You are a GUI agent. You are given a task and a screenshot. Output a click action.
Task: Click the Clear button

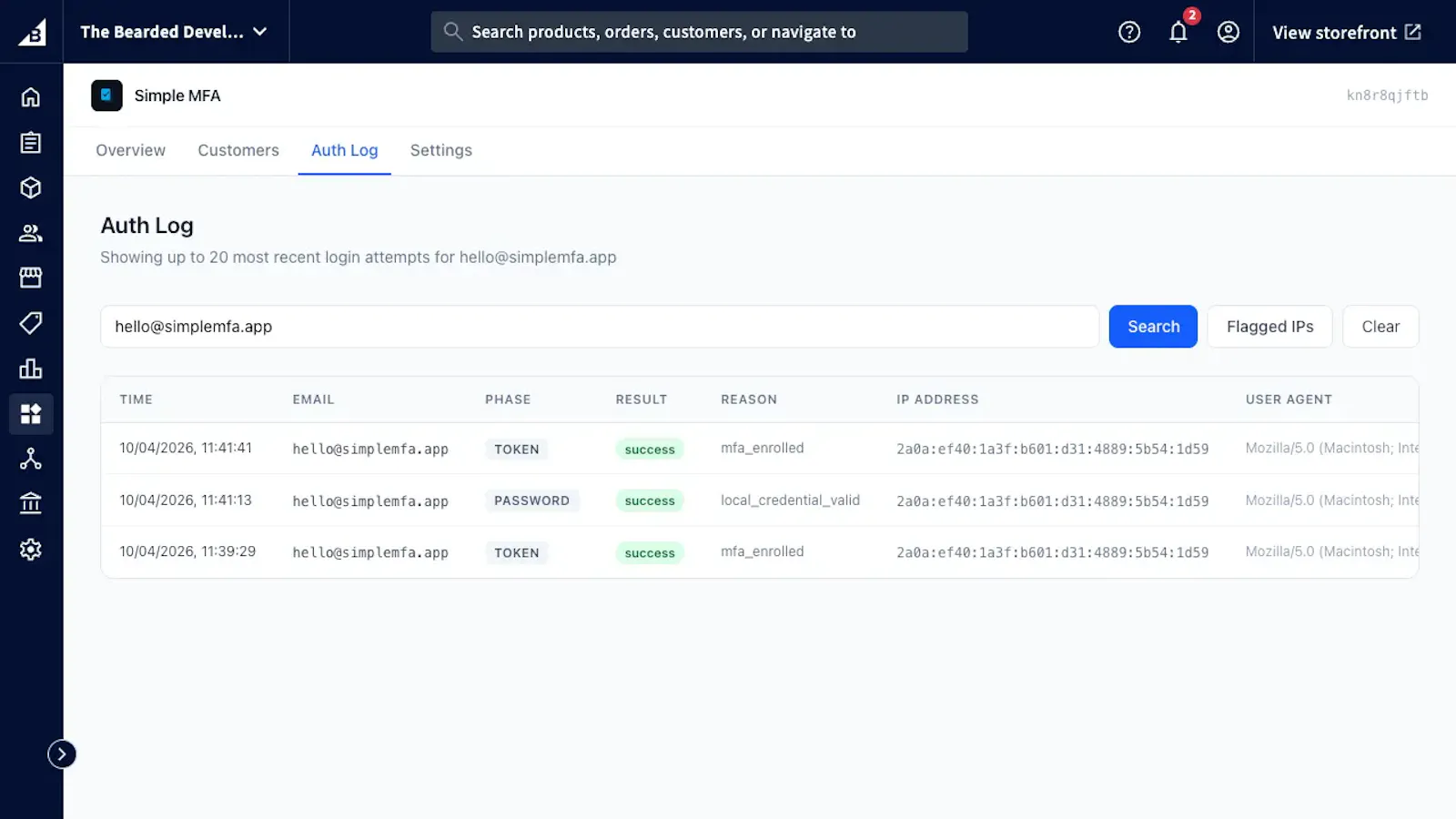(1380, 327)
